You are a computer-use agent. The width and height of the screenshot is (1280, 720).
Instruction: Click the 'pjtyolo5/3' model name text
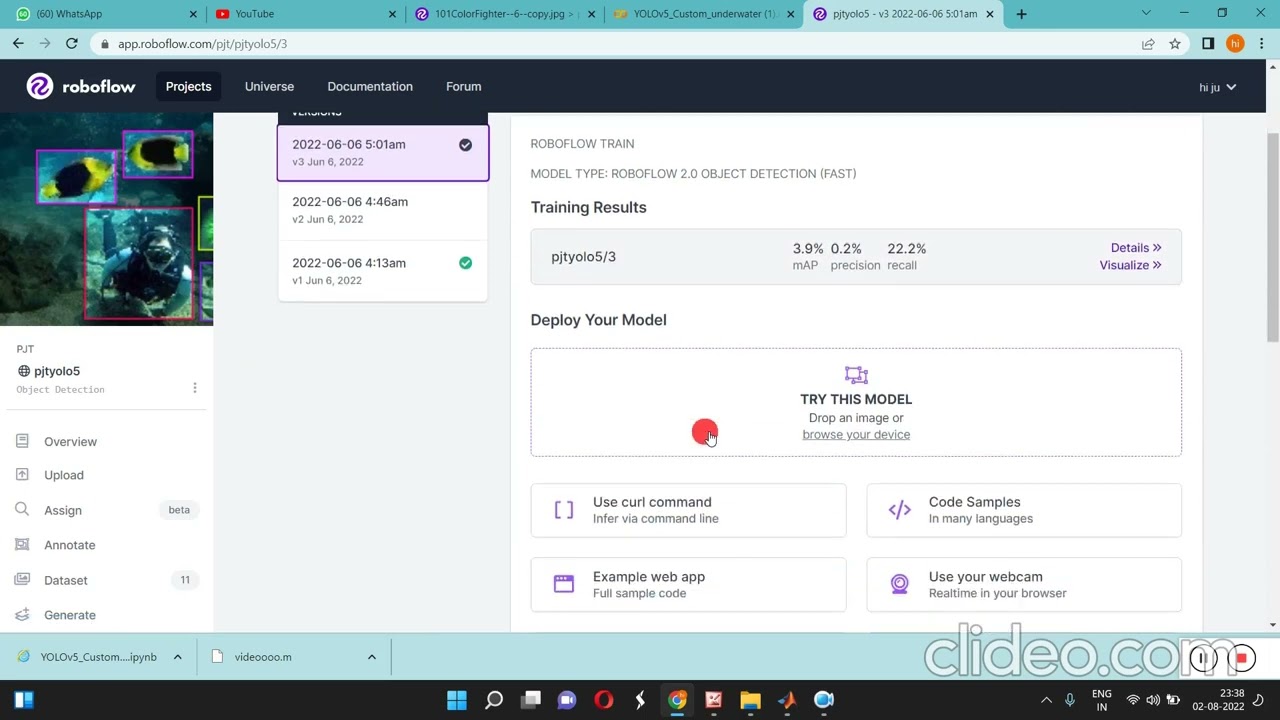click(583, 257)
